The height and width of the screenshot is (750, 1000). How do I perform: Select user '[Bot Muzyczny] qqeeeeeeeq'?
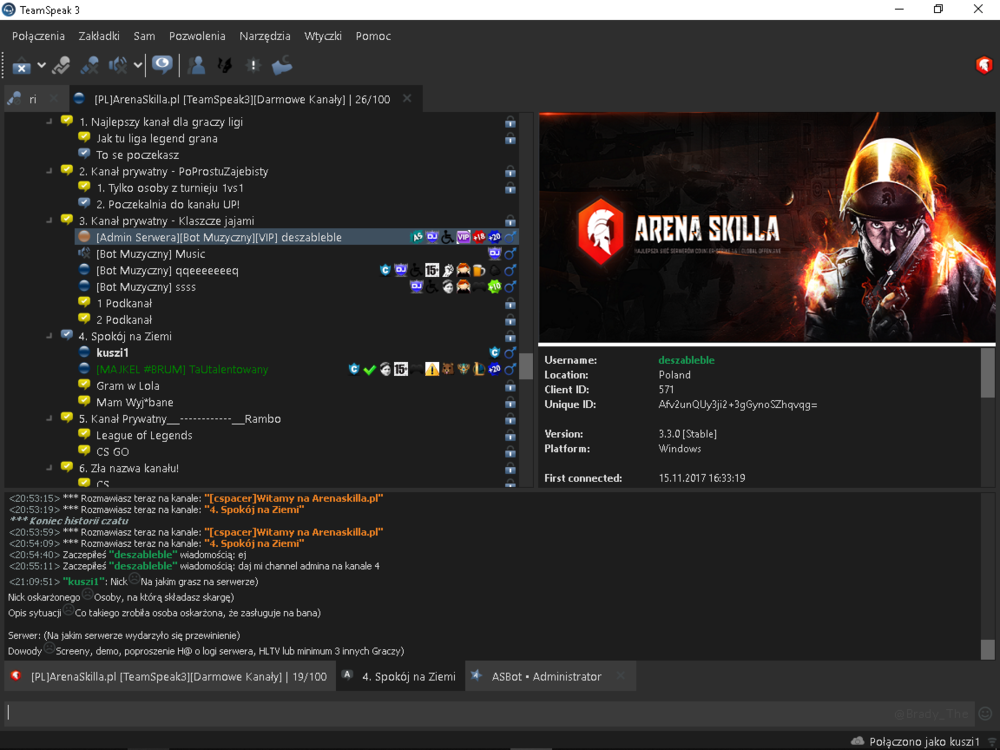pyautogui.click(x=167, y=270)
